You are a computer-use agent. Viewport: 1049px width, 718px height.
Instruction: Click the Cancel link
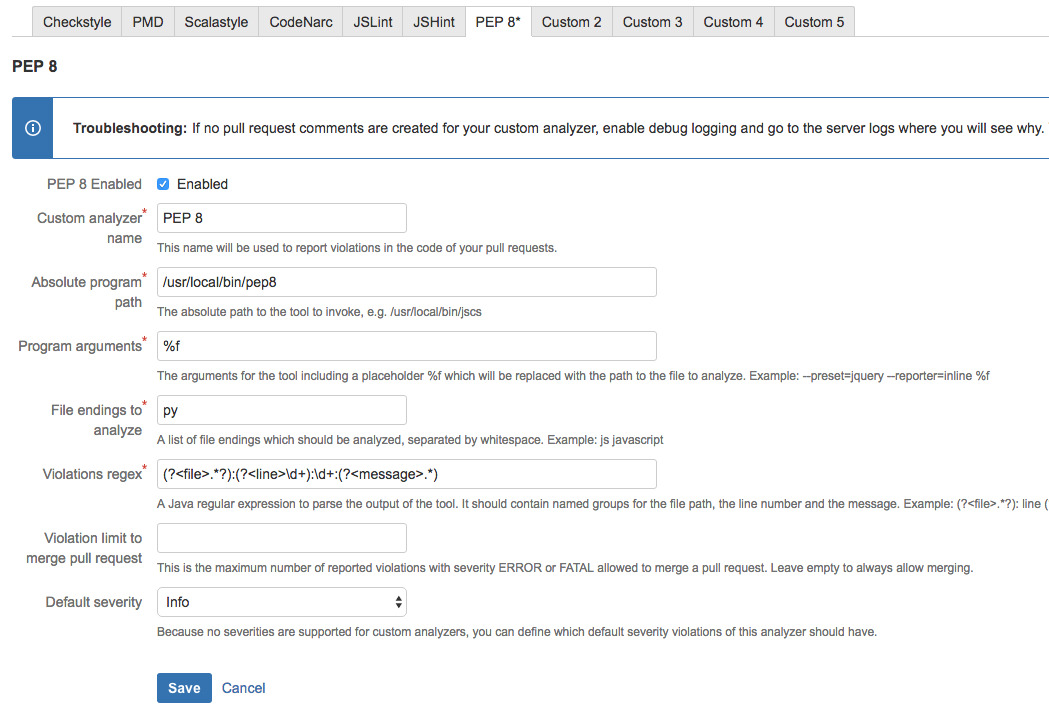pos(244,688)
